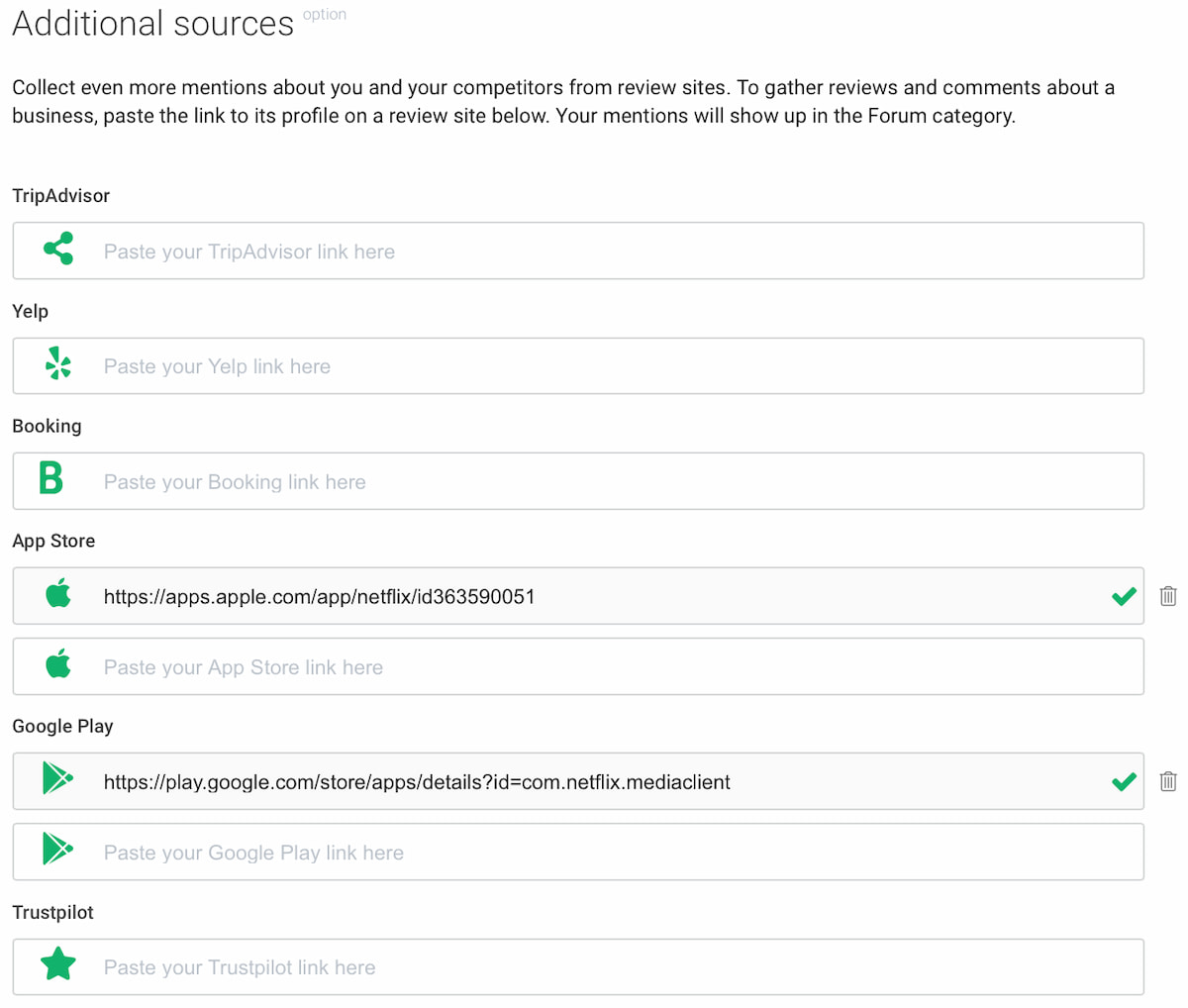Click the green checkmark on the Google Play link

(1124, 781)
